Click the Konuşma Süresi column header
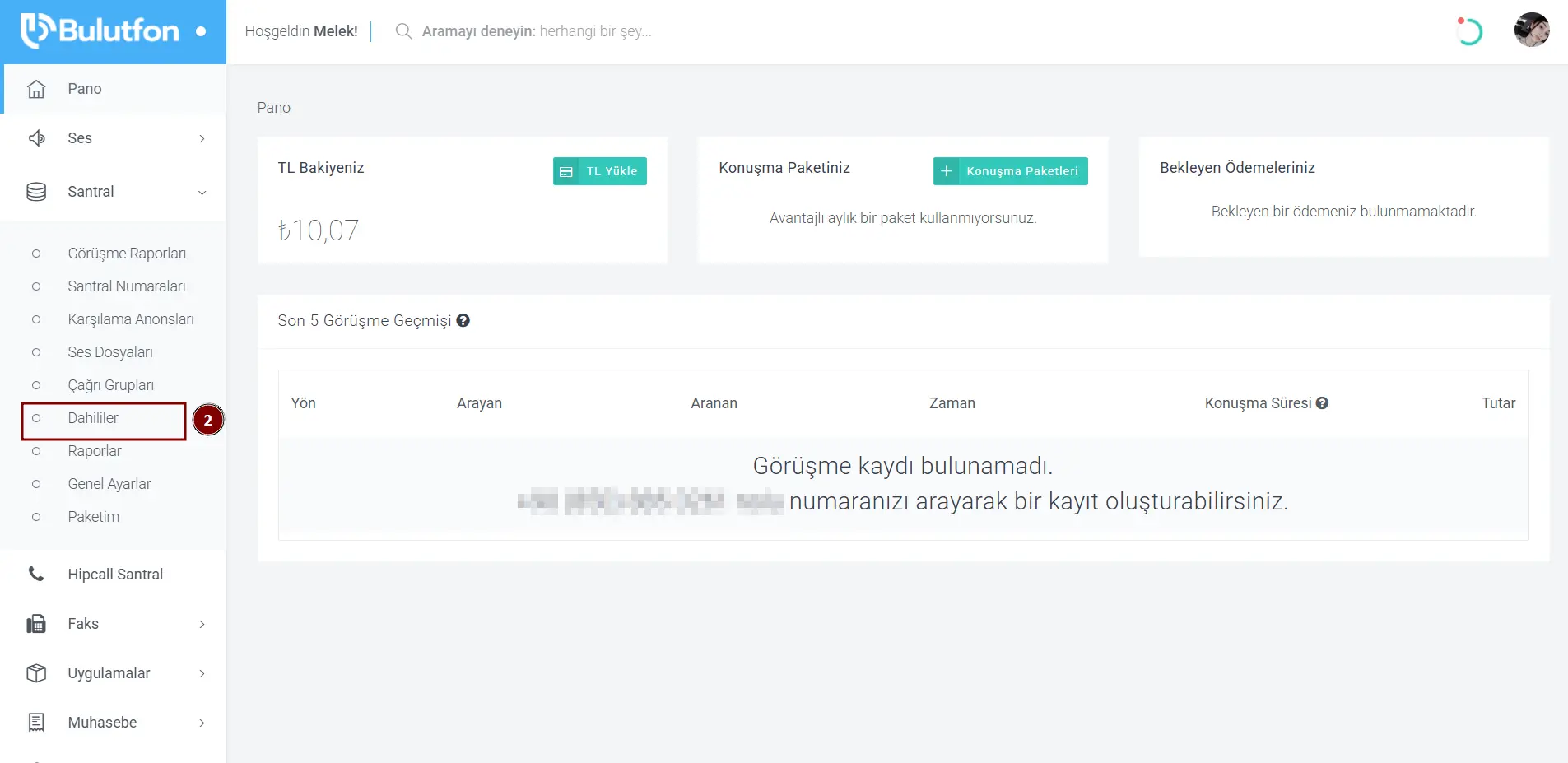 click(x=1258, y=403)
